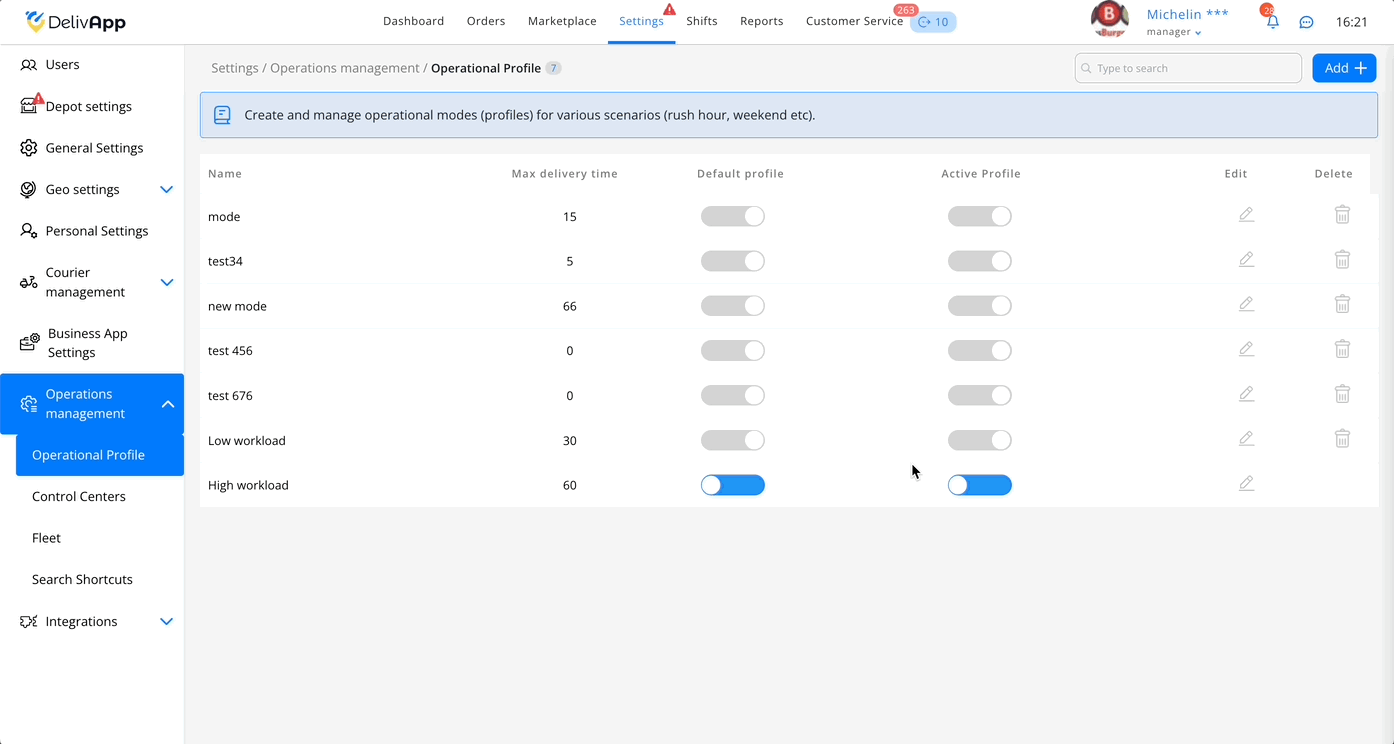The height and width of the screenshot is (744, 1394).
Task: Disable Default profile for High workload
Action: point(733,485)
